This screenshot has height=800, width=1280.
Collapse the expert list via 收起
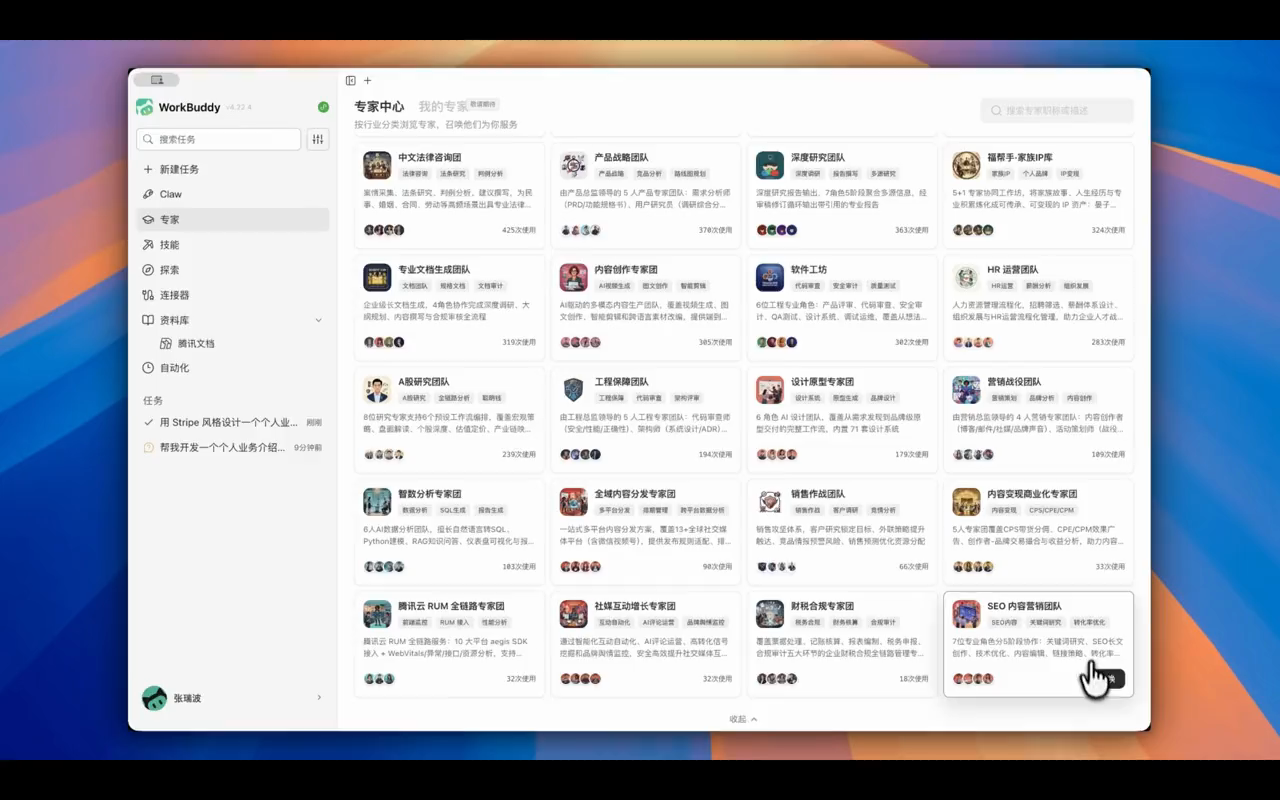(x=743, y=719)
